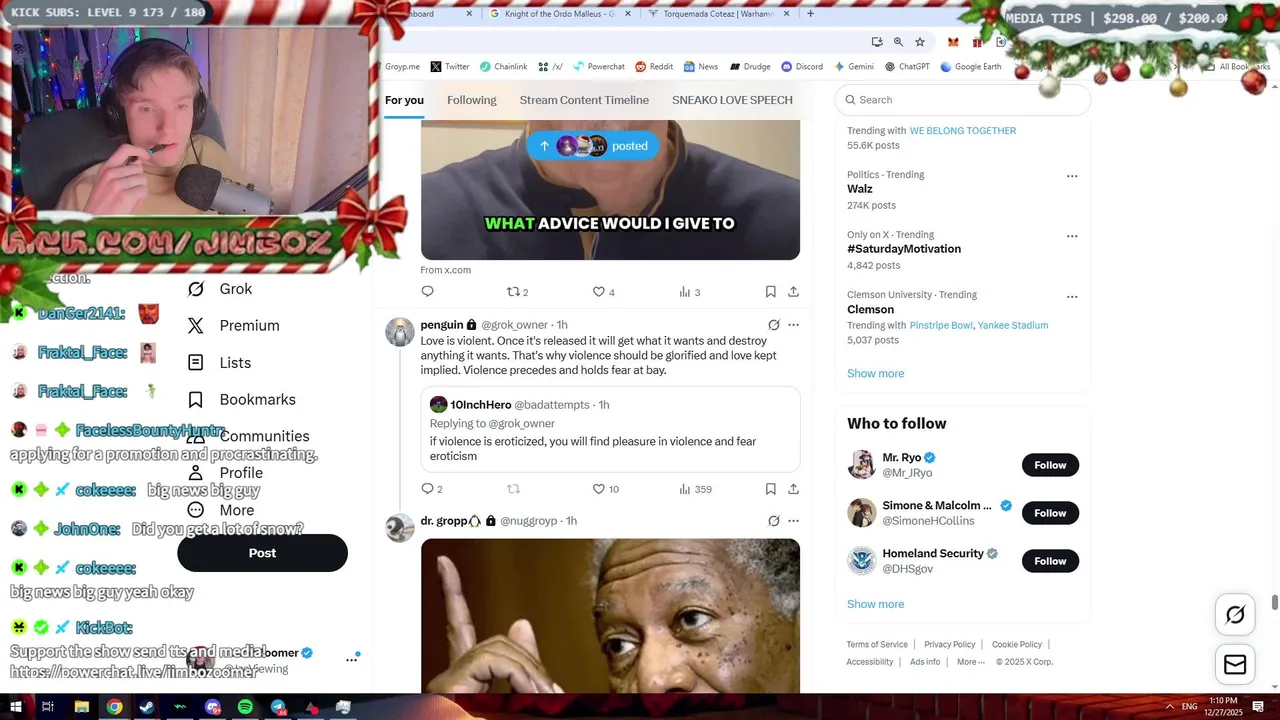Toggle like on the video post with 4 likes

coord(604,292)
